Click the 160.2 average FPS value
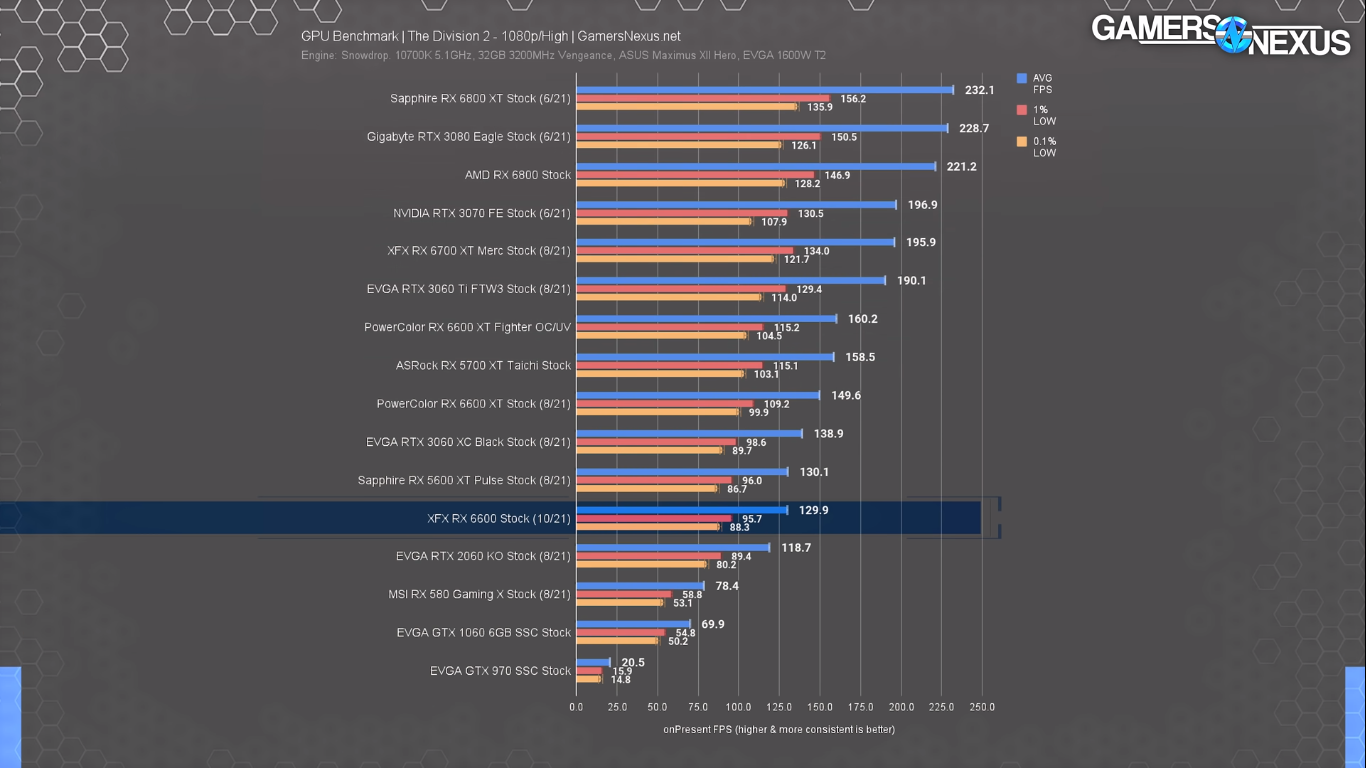1366x768 pixels. click(x=863, y=319)
